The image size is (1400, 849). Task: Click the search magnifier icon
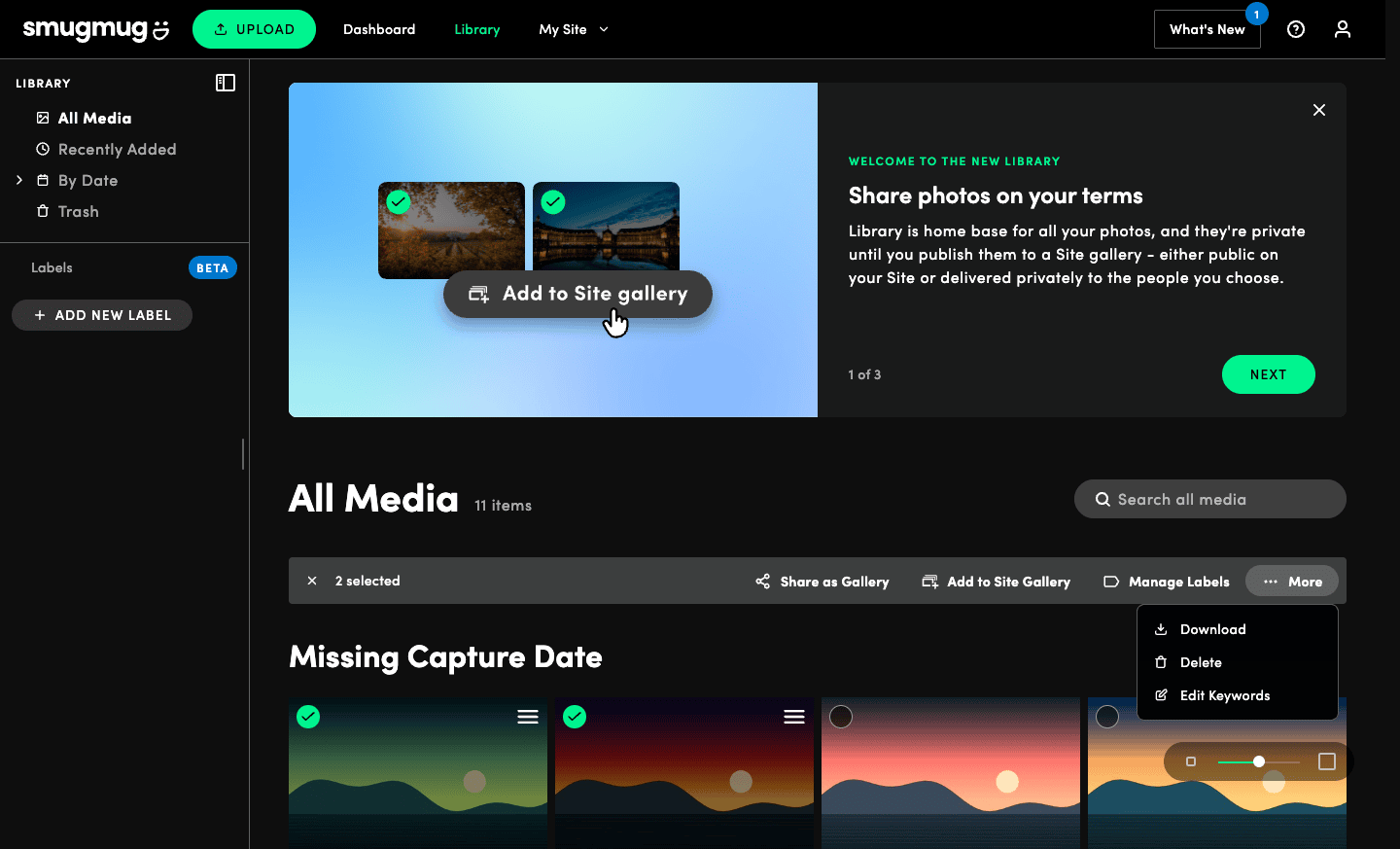[1102, 499]
